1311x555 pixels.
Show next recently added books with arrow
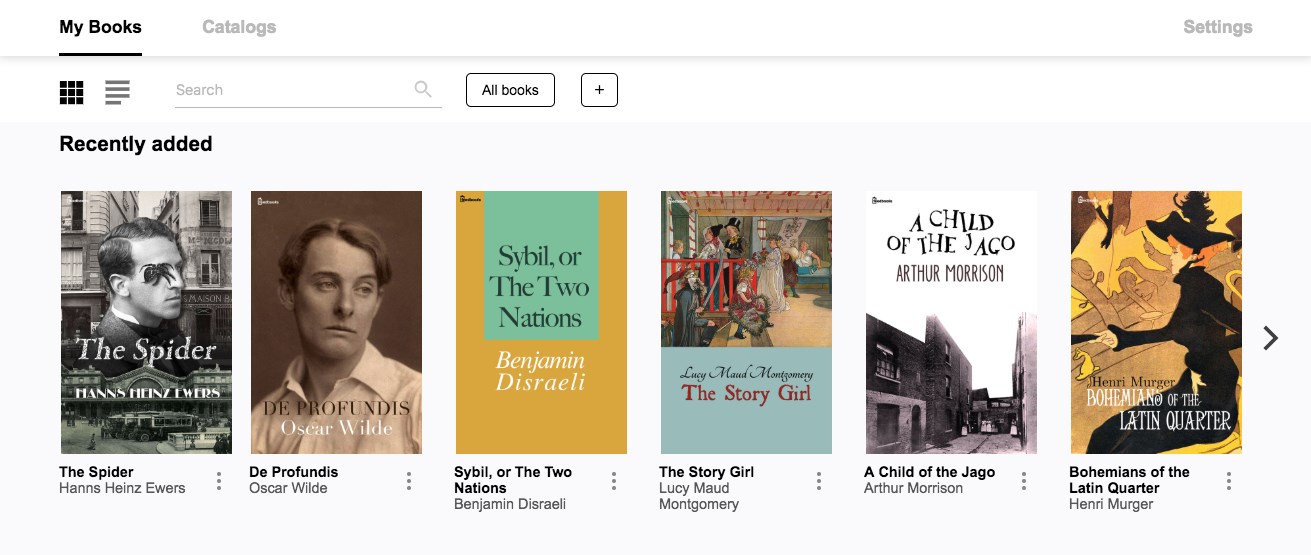1270,338
